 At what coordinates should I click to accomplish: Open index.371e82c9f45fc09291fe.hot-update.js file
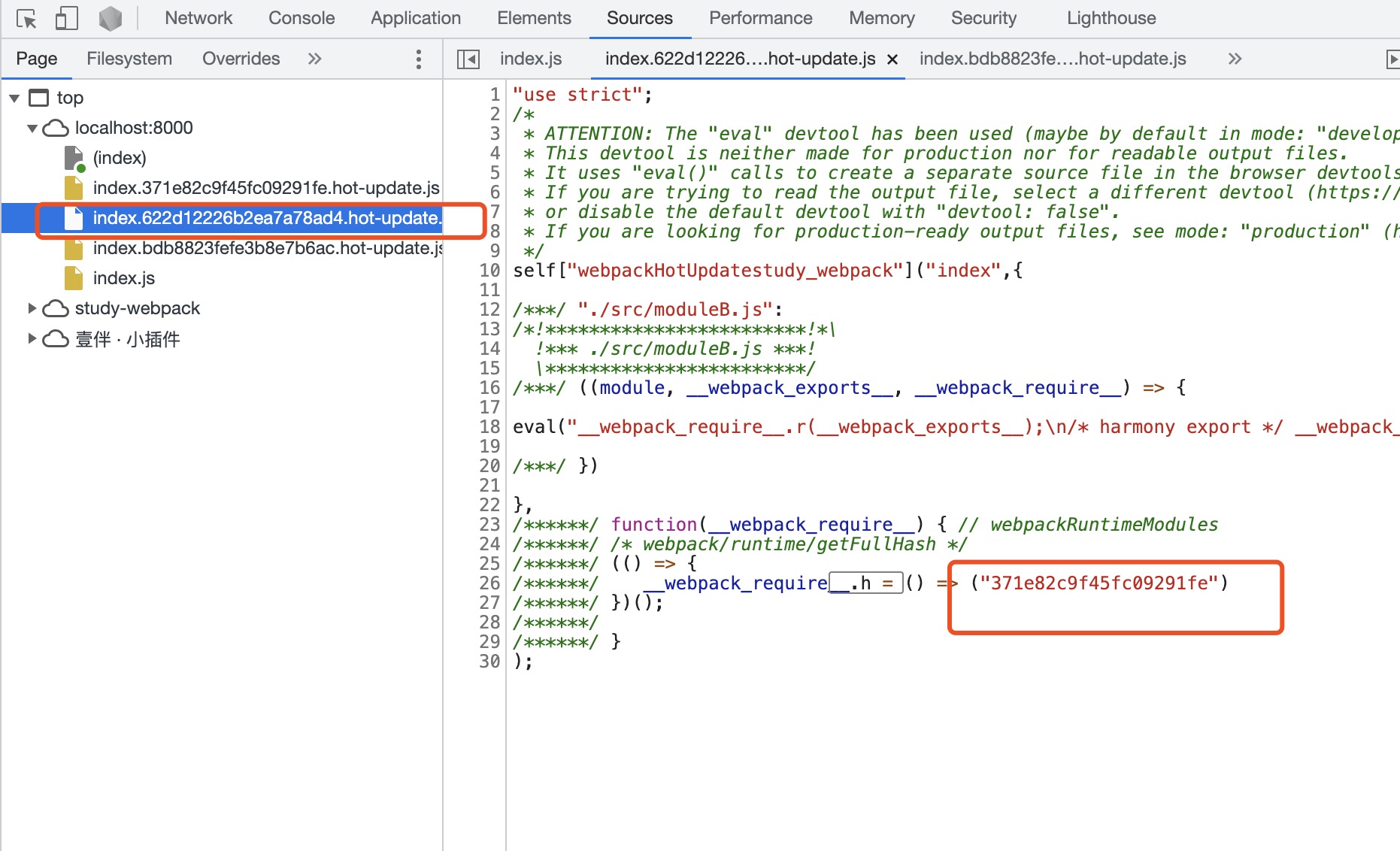[266, 188]
